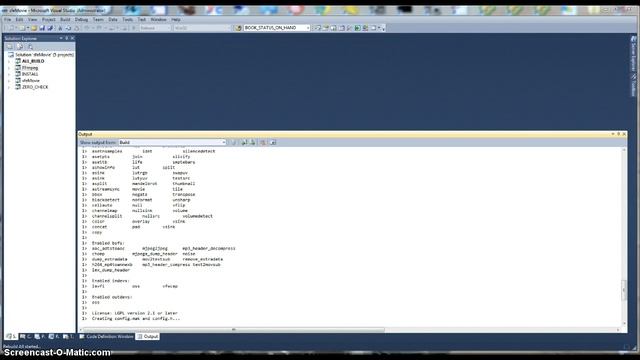Close the Solution Explorer panel
Screen dimensions: 640x360
tap(73, 38)
